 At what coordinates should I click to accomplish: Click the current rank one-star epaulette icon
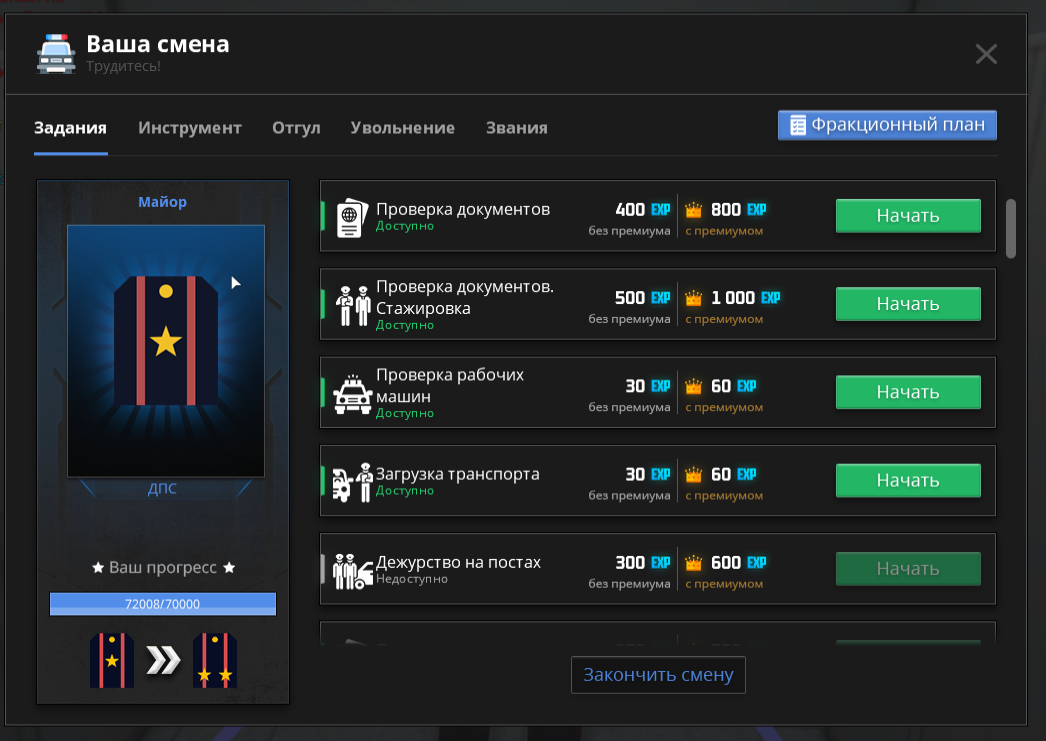tap(111, 660)
